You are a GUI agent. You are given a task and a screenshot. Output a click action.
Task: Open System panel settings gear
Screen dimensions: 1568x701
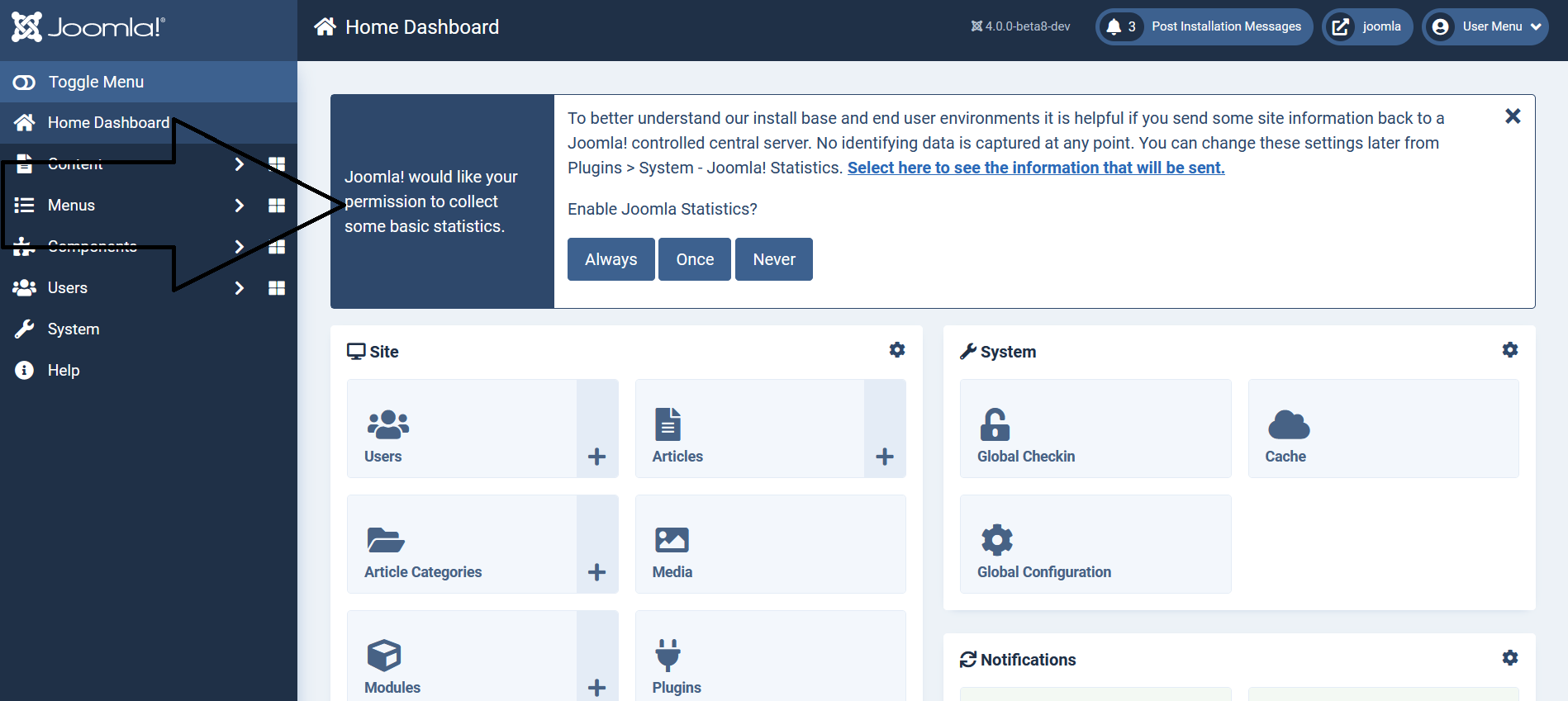[1510, 350]
